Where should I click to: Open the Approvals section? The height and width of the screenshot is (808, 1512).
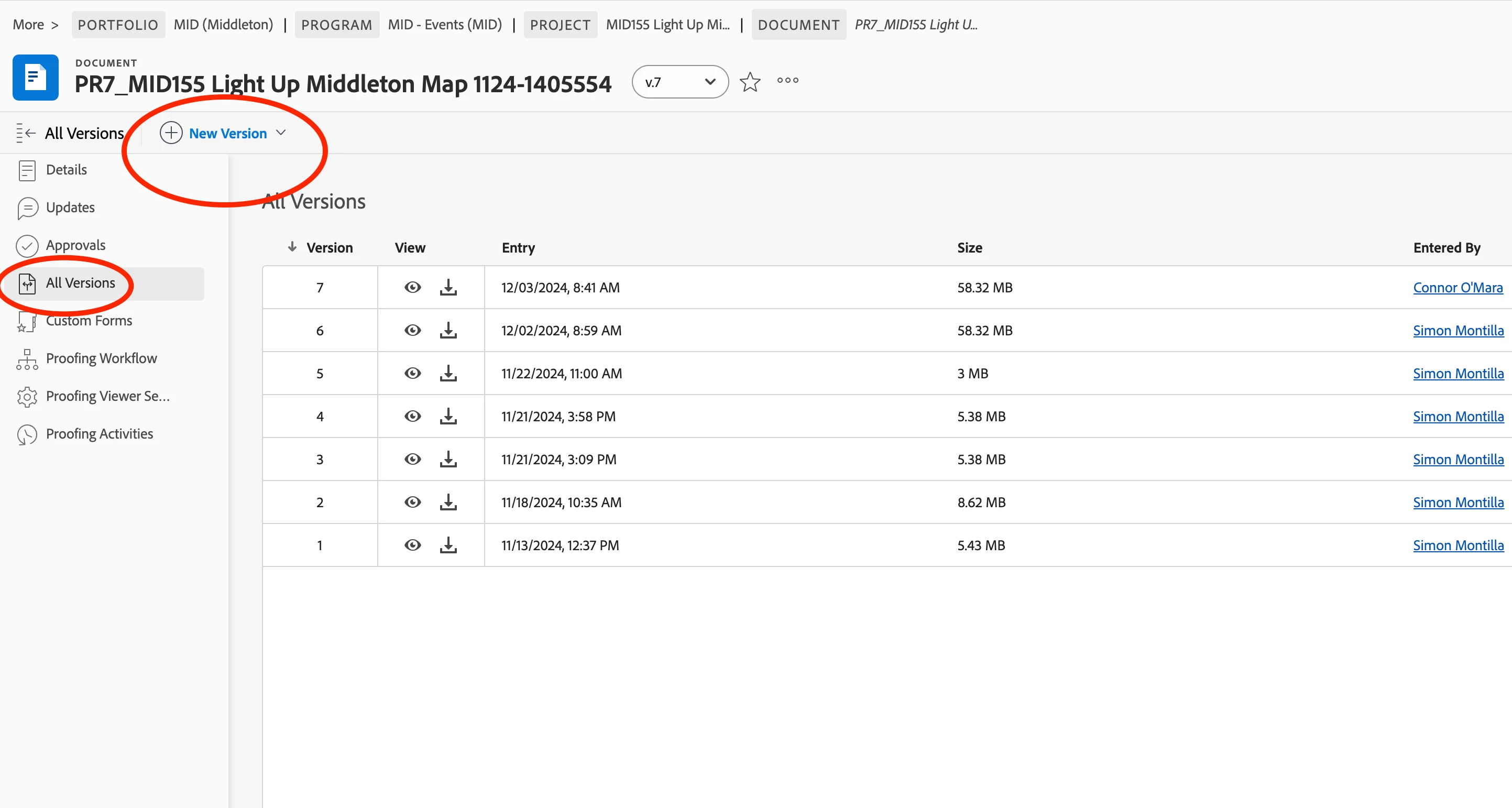coord(75,245)
